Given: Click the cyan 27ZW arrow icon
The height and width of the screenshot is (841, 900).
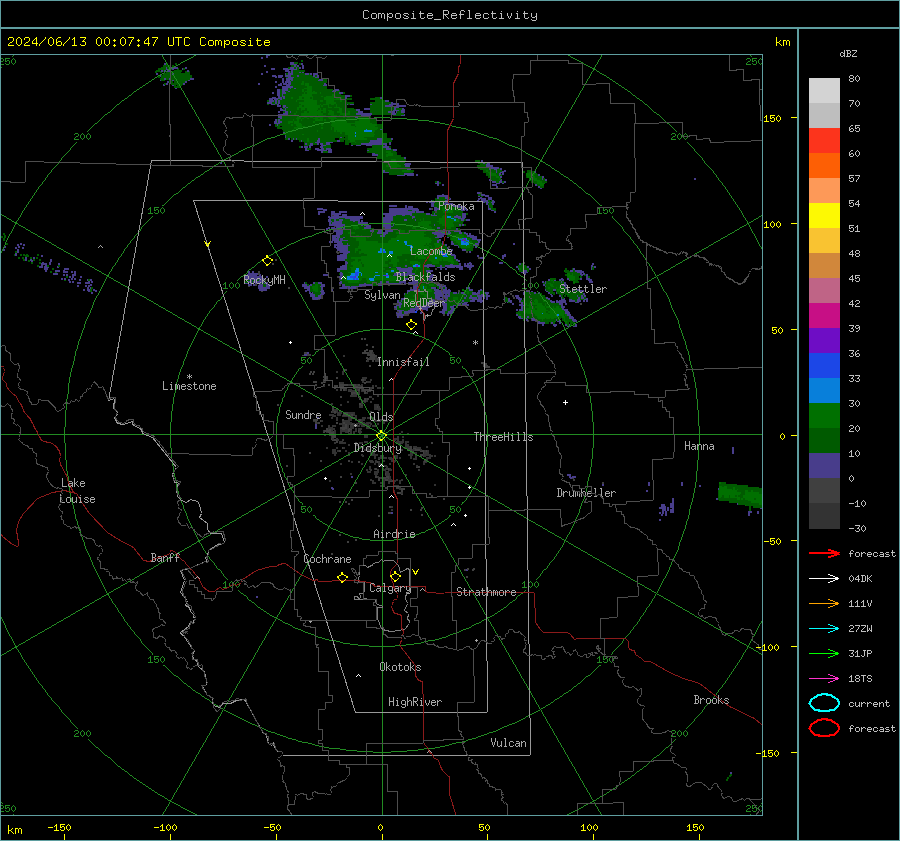Looking at the screenshot, I should pos(824,629).
